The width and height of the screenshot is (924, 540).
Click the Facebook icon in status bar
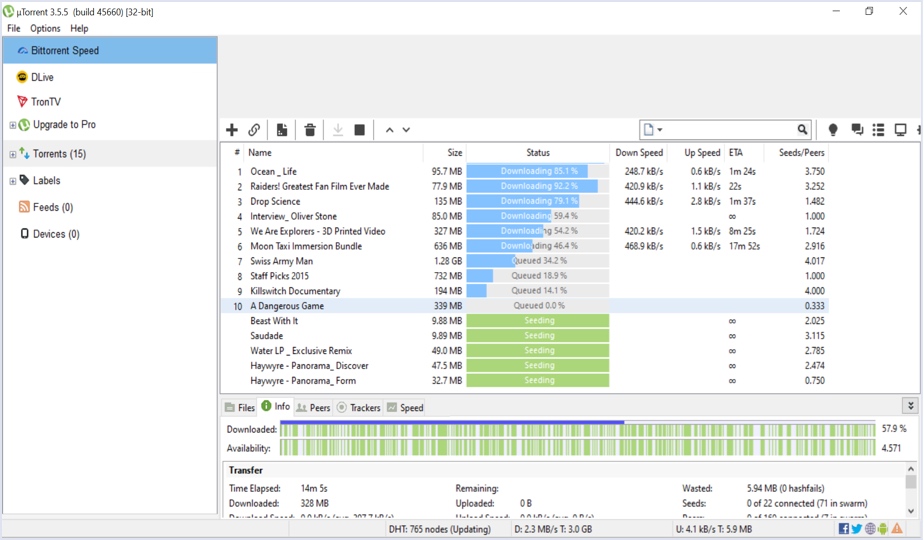(844, 529)
